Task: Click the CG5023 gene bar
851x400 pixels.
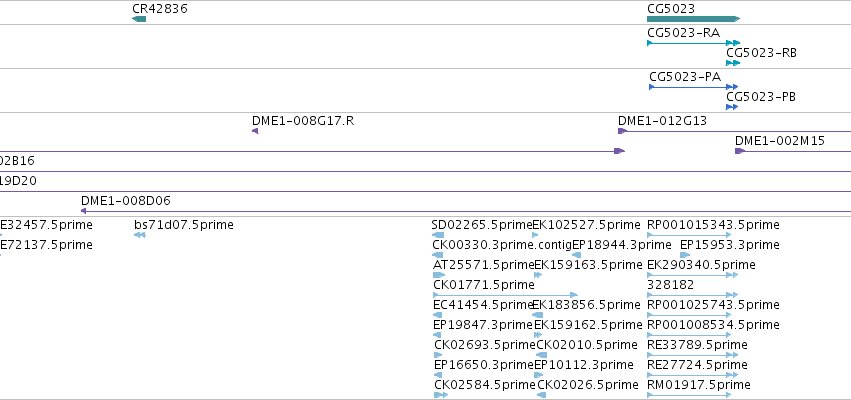Action: [694, 19]
